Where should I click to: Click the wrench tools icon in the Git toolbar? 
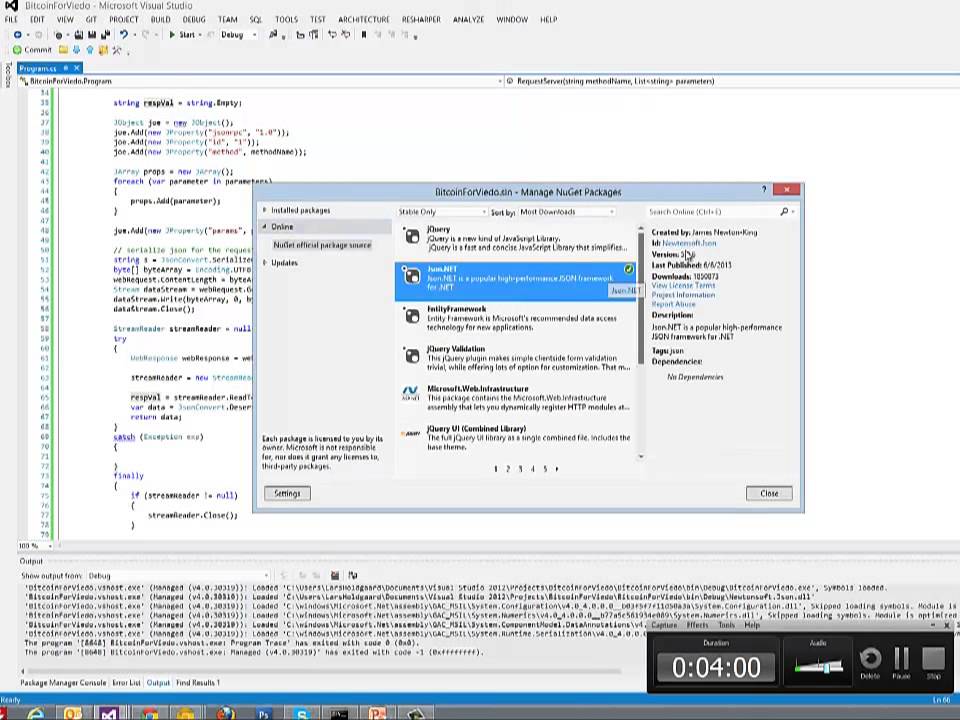point(116,50)
